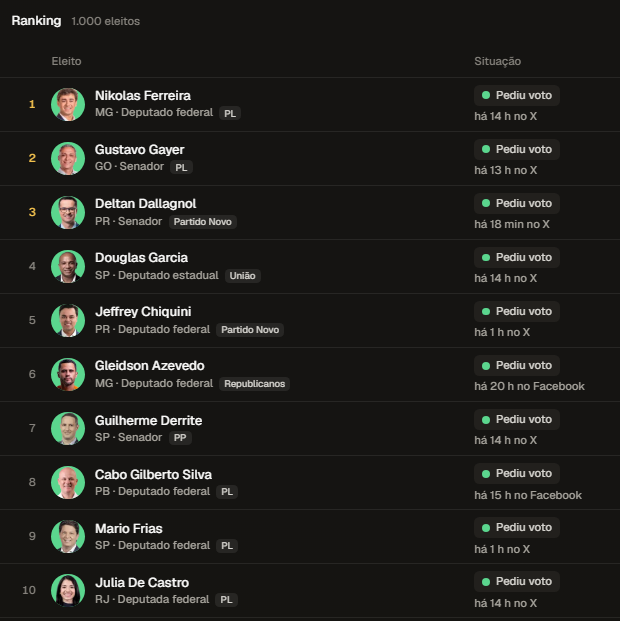This screenshot has height=621, width=620.
Task: Click 'há 15 h no Facebook' timestamp
Action: click(x=528, y=495)
